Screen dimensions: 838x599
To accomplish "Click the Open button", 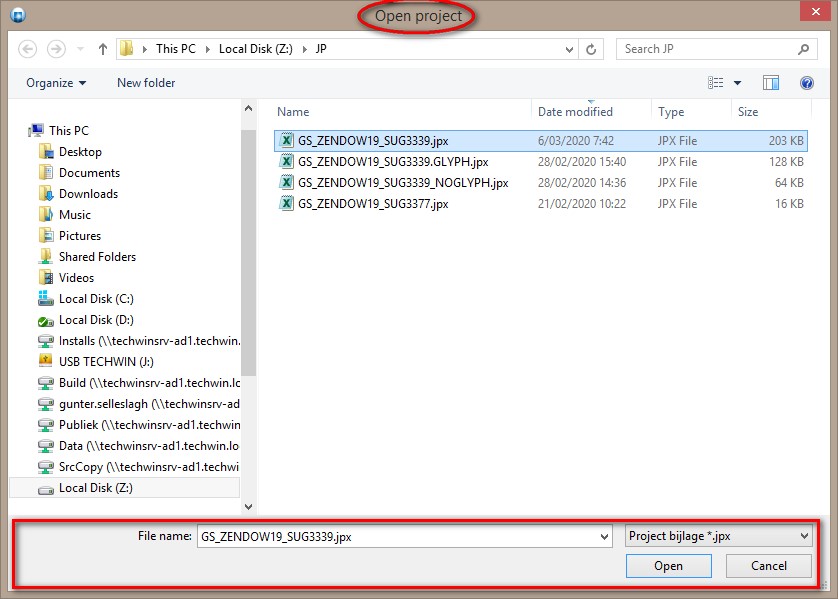I will [x=669, y=566].
